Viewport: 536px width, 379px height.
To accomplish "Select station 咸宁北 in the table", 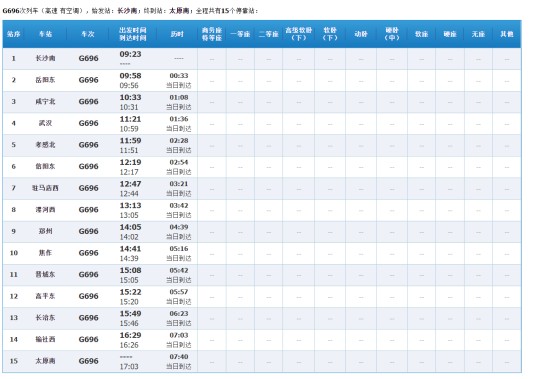I will (45, 101).
